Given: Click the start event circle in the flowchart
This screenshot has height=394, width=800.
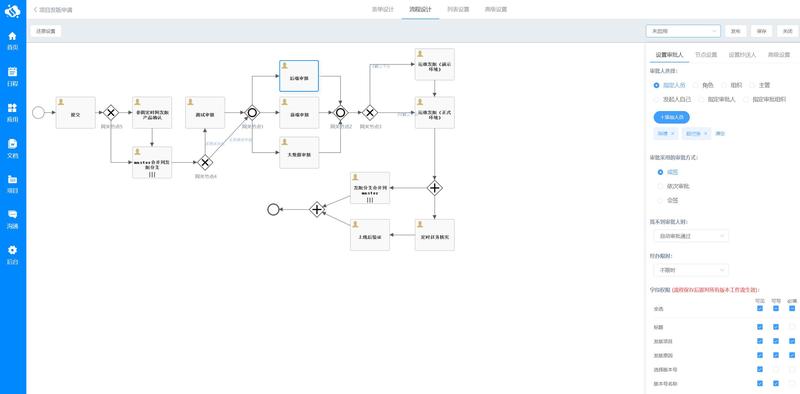Looking at the screenshot, I should pos(38,112).
